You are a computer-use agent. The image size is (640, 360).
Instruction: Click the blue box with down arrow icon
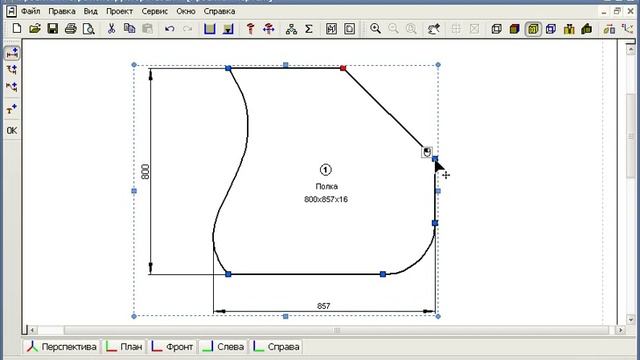click(x=228, y=29)
